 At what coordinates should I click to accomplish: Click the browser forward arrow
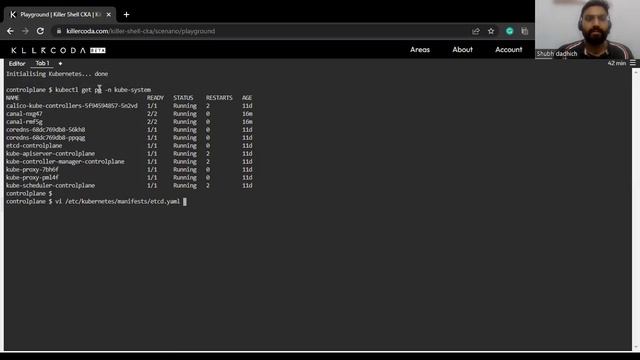(x=25, y=31)
